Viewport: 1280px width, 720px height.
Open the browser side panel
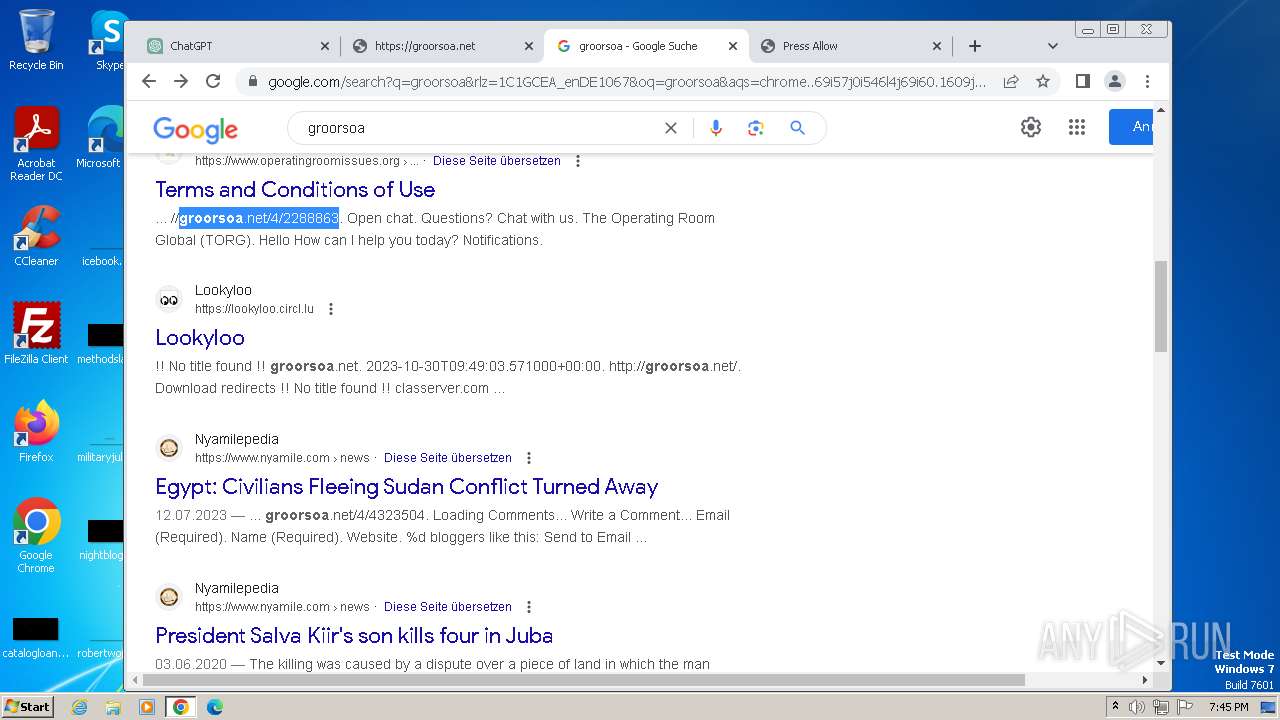click(1082, 81)
